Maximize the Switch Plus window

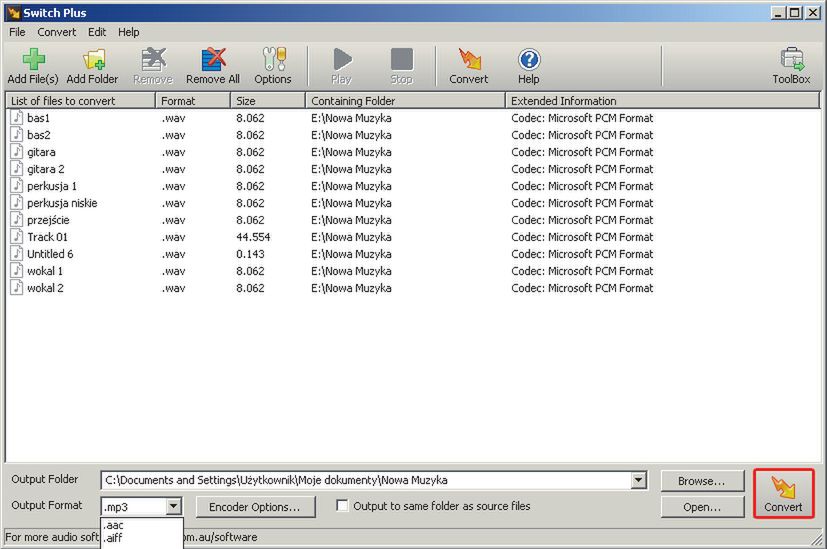point(795,12)
